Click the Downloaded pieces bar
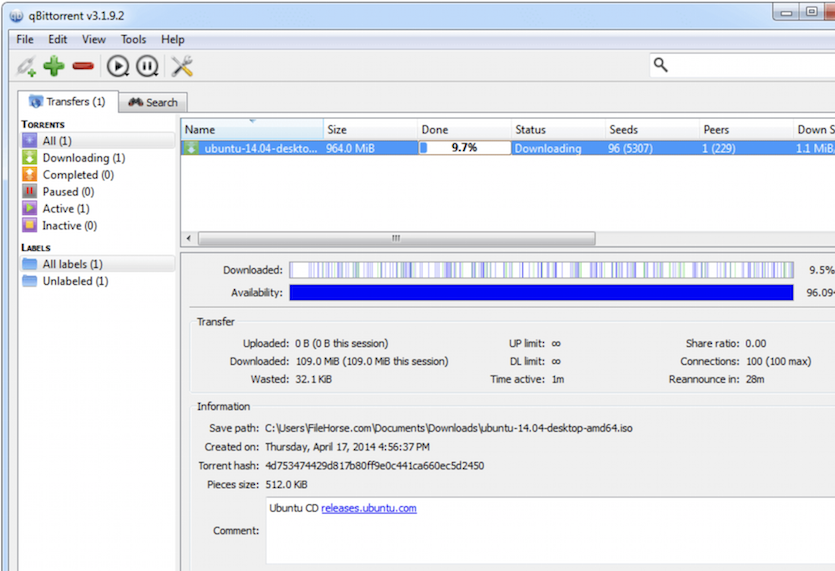835x571 pixels. pos(541,270)
